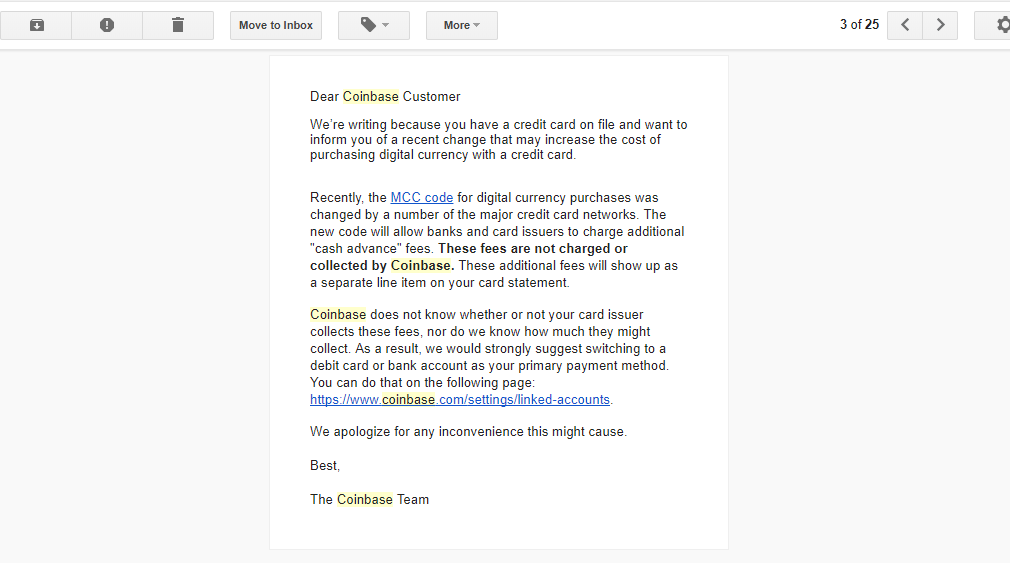The width and height of the screenshot is (1010, 563).
Task: Archive this email with the archive icon
Action: click(37, 25)
